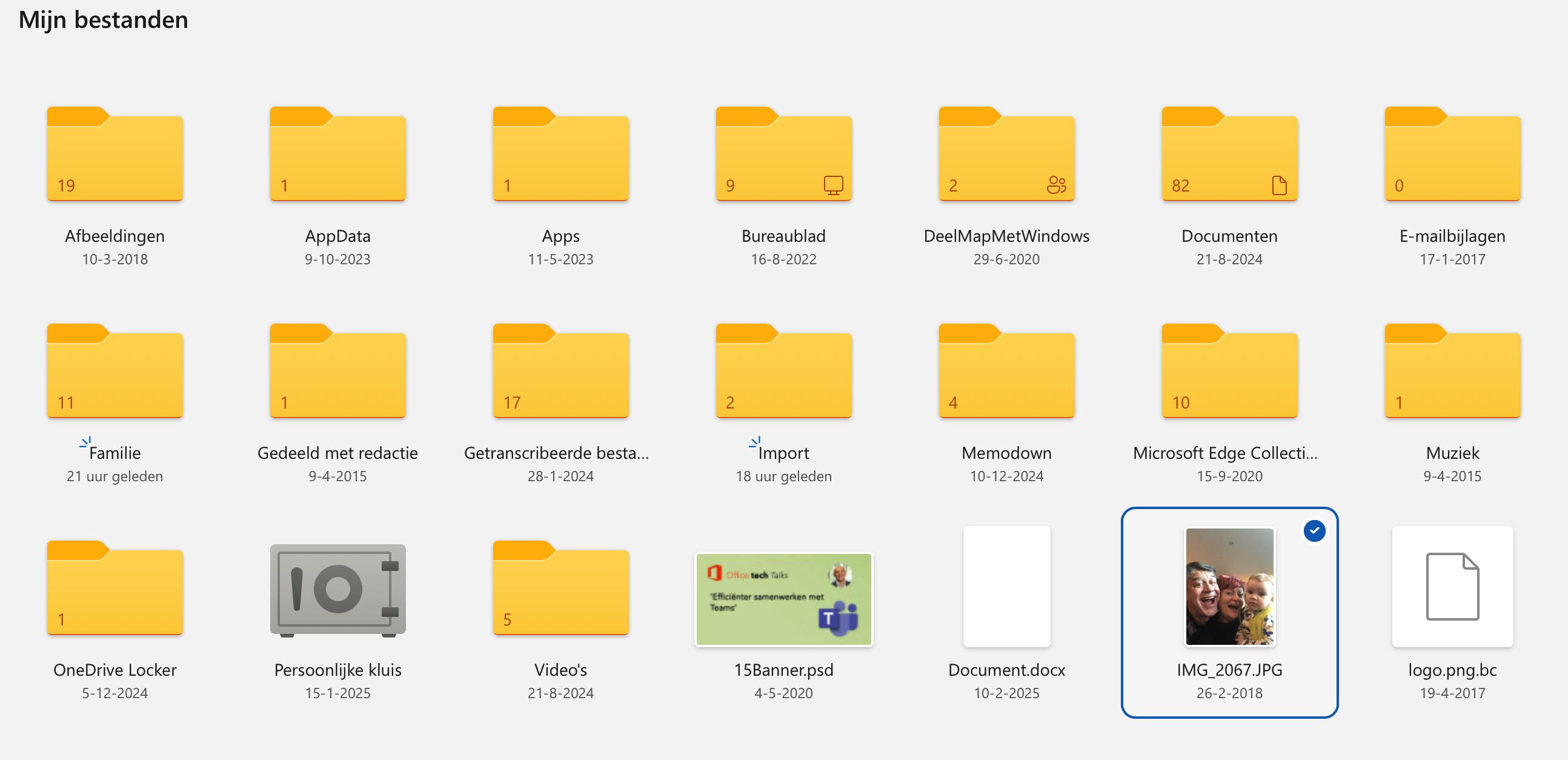1568x760 pixels.
Task: Click the Muziek folder name
Action: tap(1452, 453)
